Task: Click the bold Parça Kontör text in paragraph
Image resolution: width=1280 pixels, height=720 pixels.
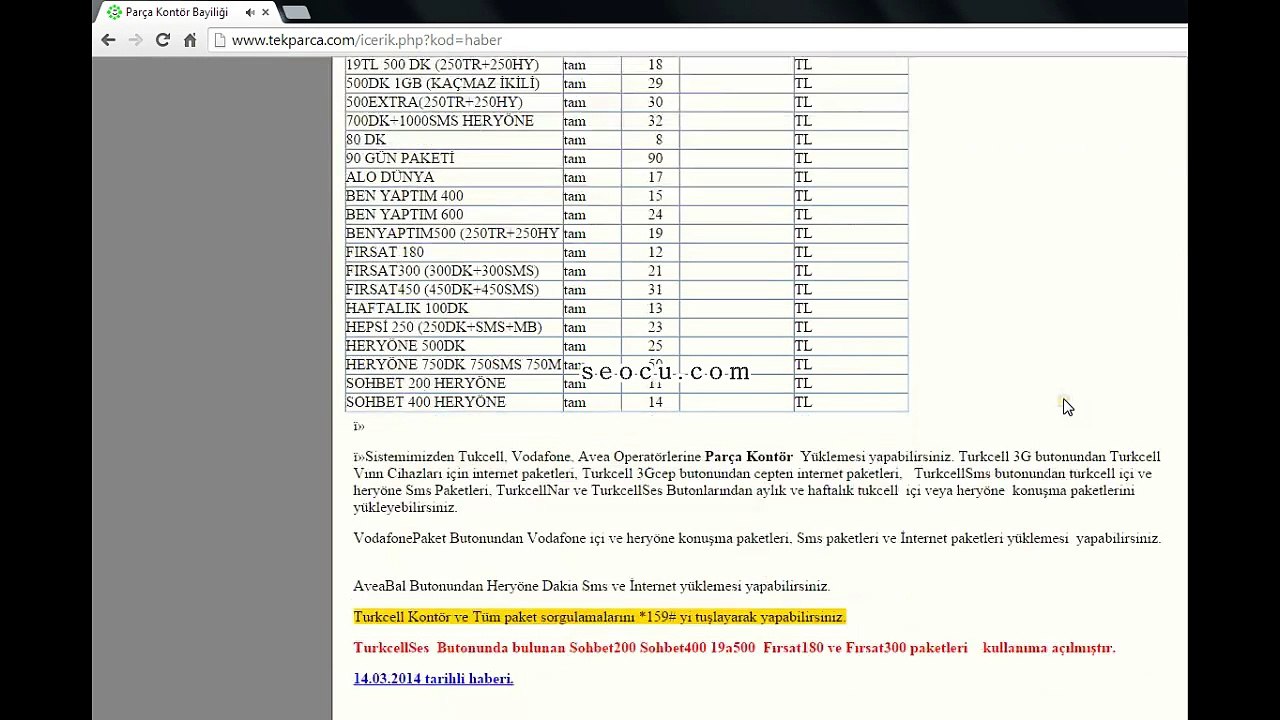Action: [748, 457]
